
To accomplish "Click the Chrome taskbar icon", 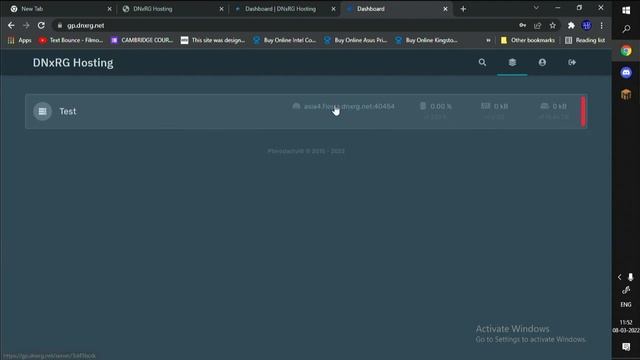I will [626, 51].
